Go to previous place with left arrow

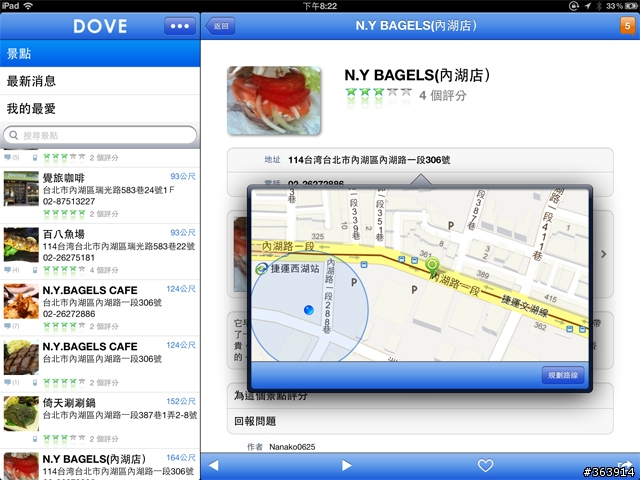214,465
